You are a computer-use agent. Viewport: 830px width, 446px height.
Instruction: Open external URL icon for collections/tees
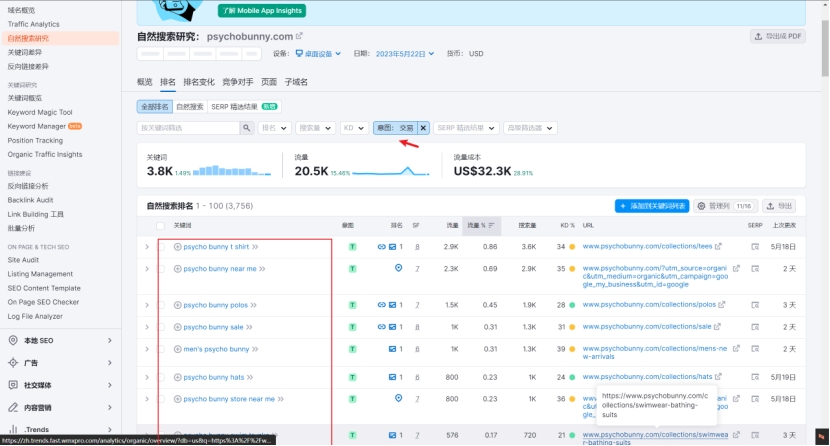point(718,246)
